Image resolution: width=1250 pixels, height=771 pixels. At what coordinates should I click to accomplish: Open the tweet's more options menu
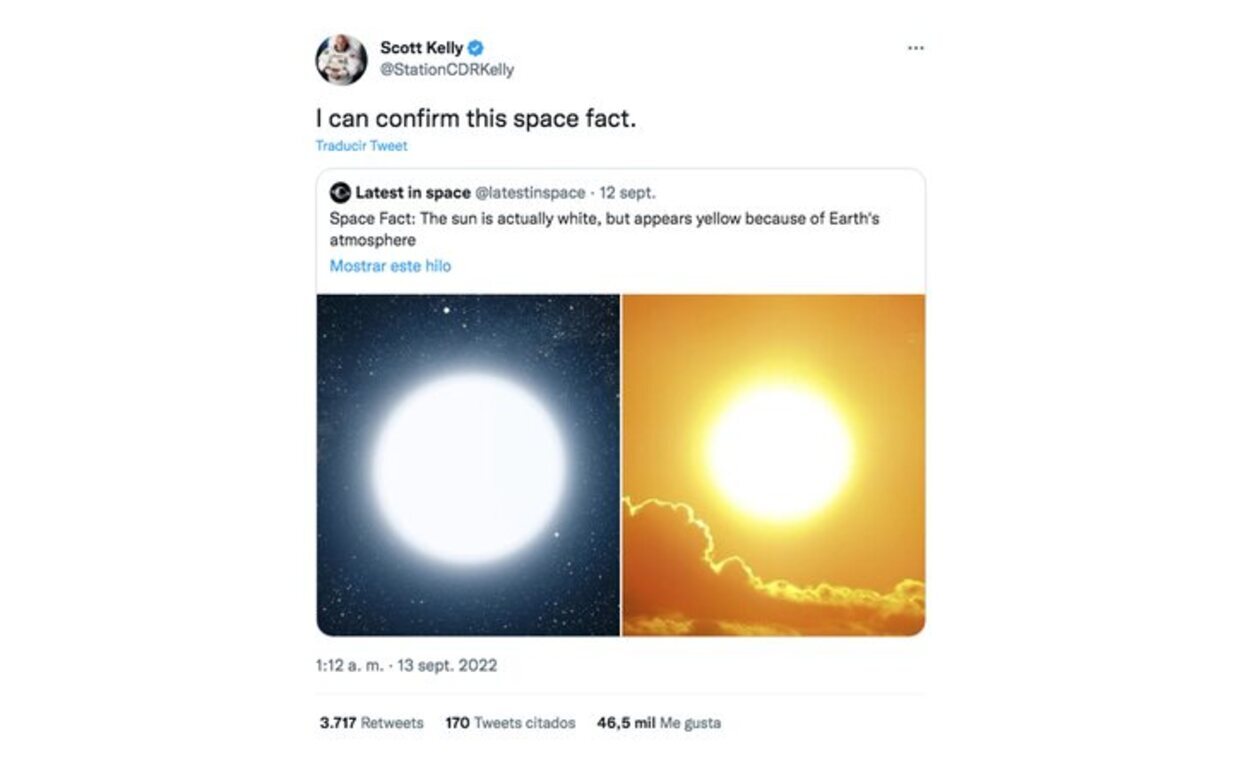pos(916,46)
